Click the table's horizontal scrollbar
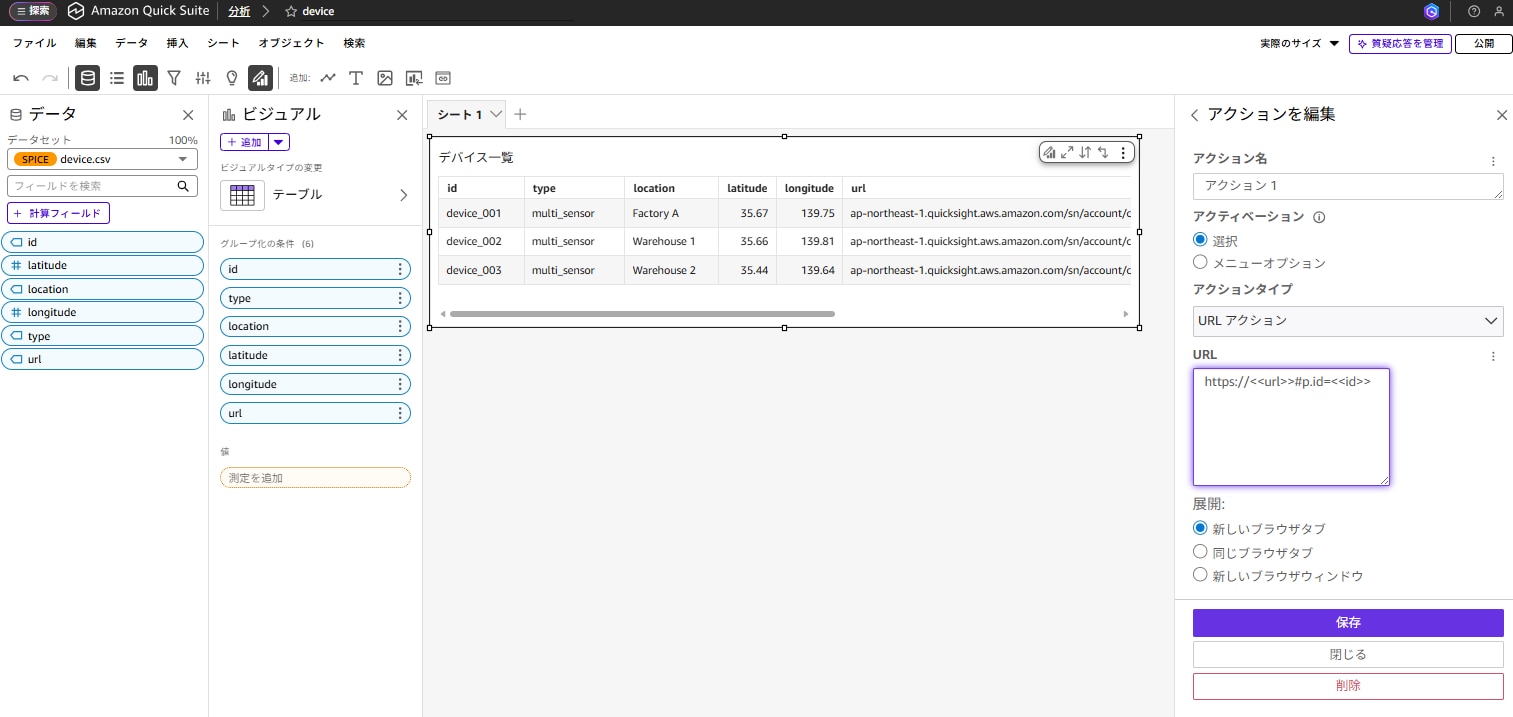The image size is (1513, 717). point(641,314)
